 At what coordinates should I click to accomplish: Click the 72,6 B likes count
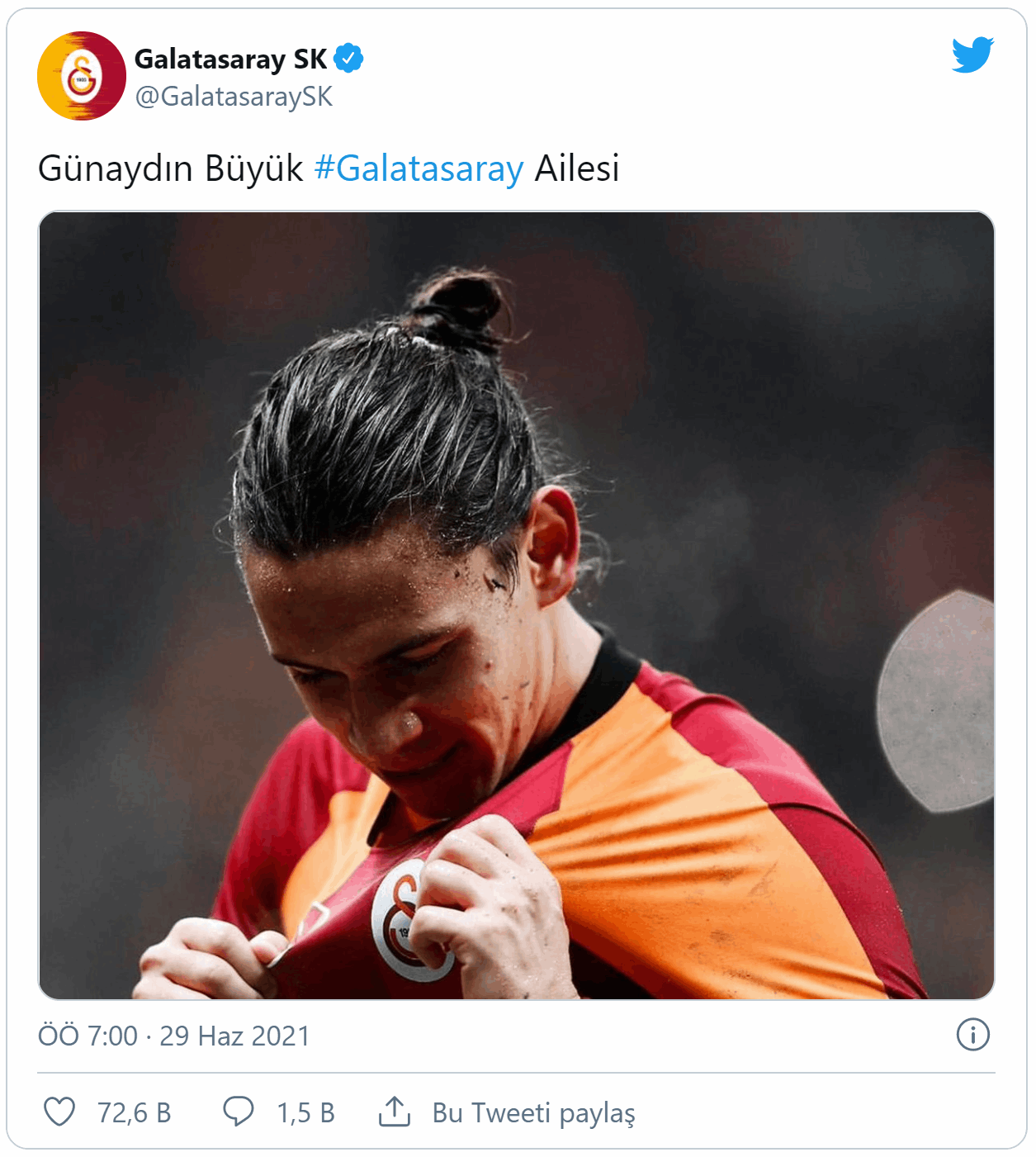point(135,1113)
